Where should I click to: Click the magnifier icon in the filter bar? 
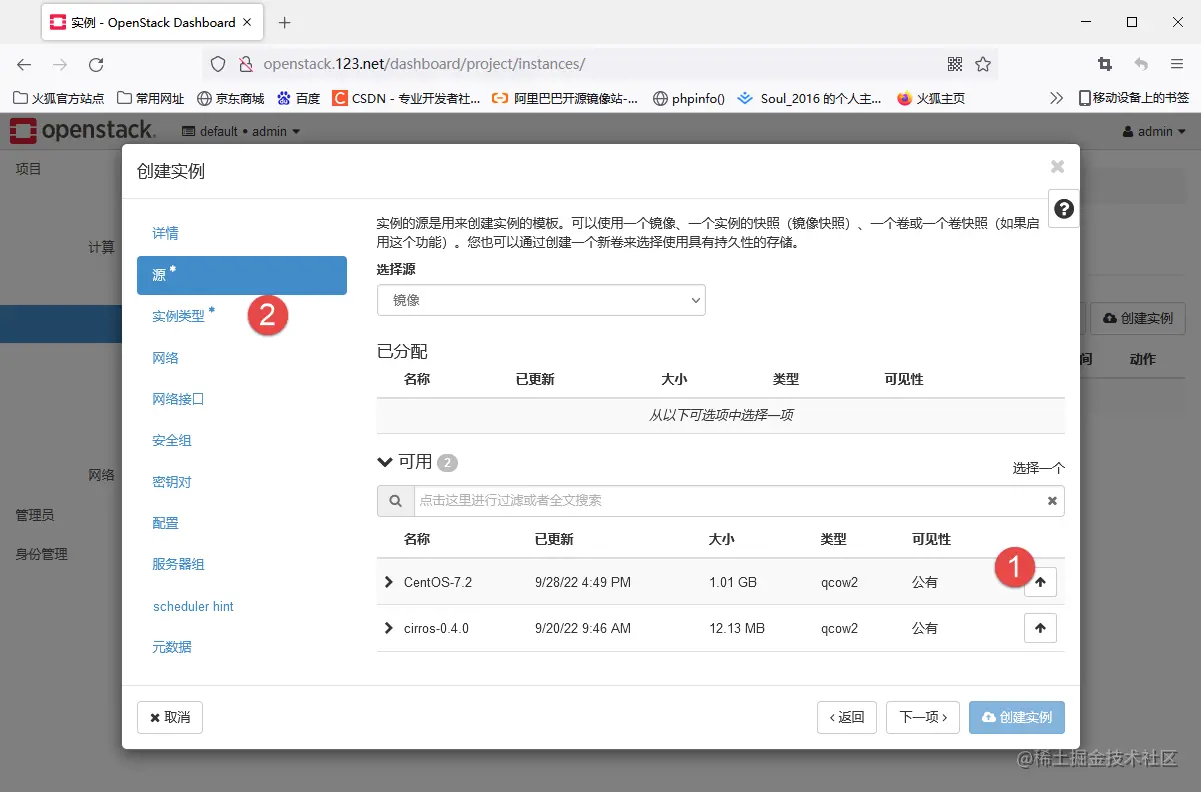[395, 500]
